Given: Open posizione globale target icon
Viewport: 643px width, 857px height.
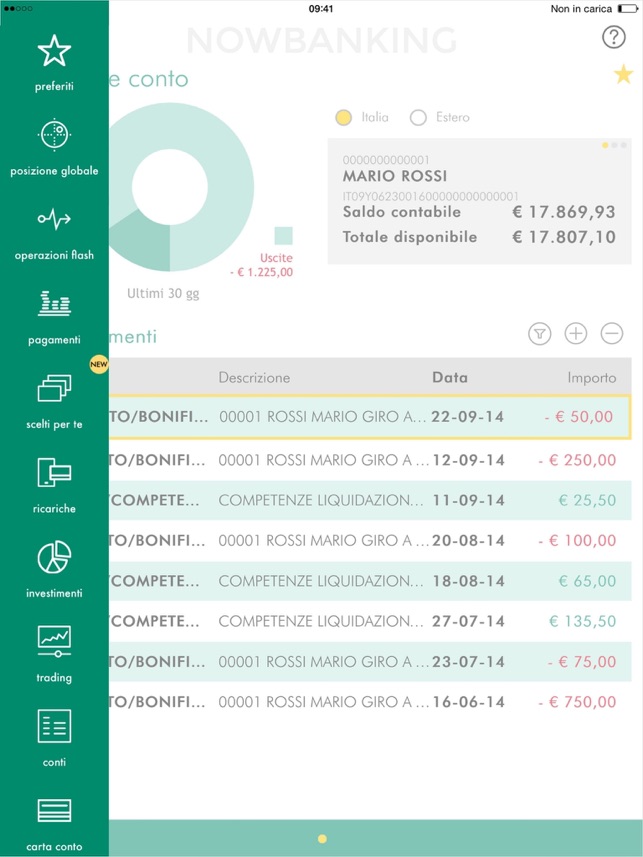Looking at the screenshot, I should click(54, 134).
